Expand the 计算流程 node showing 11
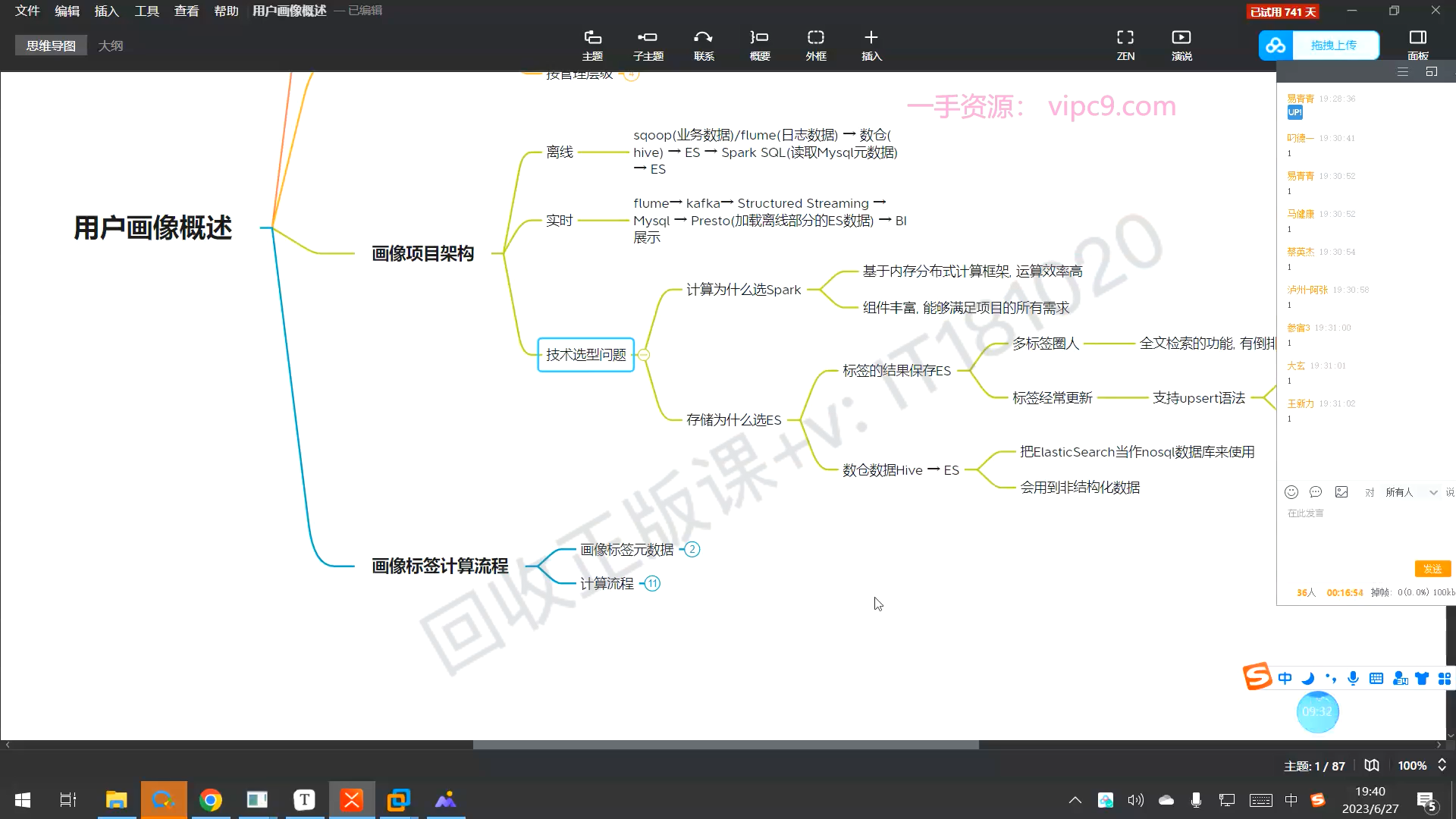This screenshot has height=819, width=1456. coord(652,584)
